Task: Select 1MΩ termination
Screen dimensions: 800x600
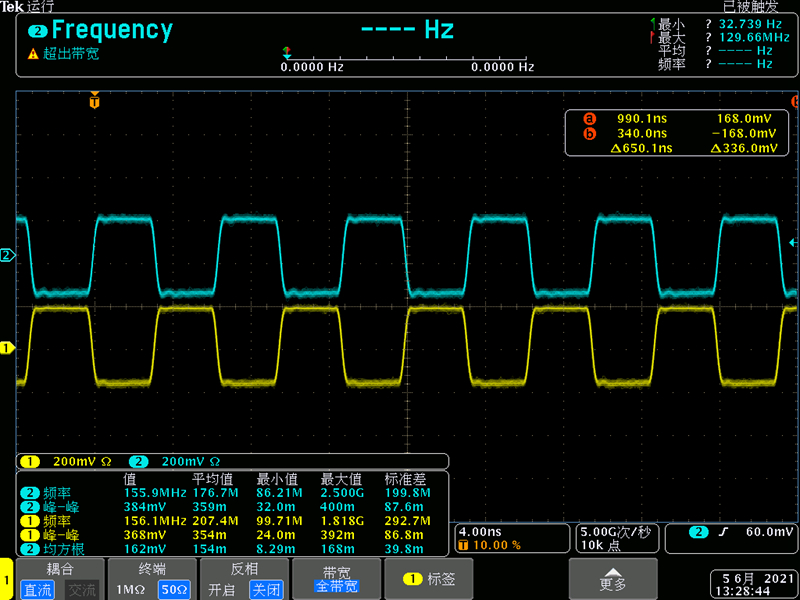Action: pos(130,589)
